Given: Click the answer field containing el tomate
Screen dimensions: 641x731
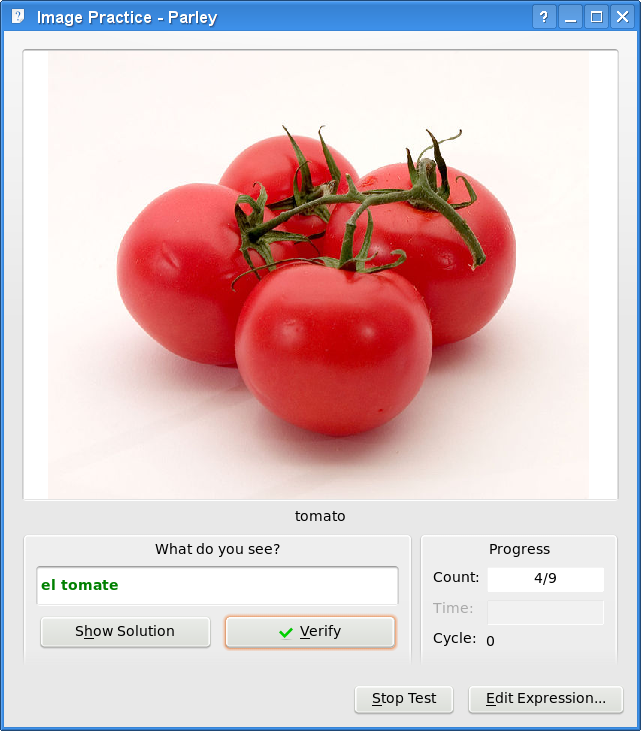Looking at the screenshot, I should click(217, 586).
